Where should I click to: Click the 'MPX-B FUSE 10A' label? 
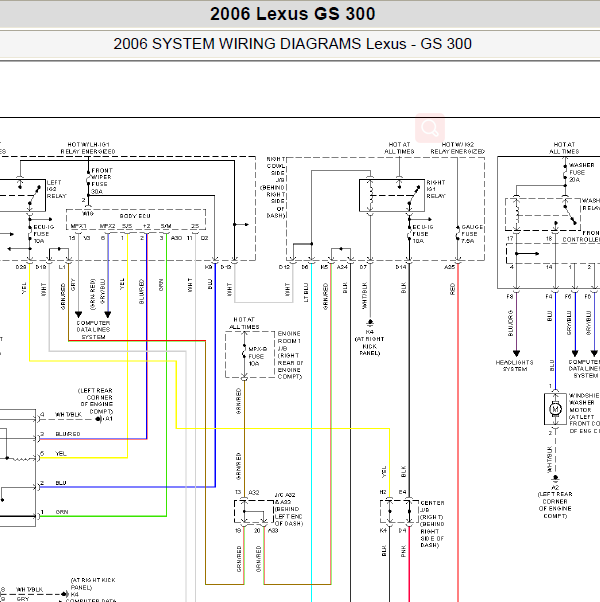click(x=257, y=356)
